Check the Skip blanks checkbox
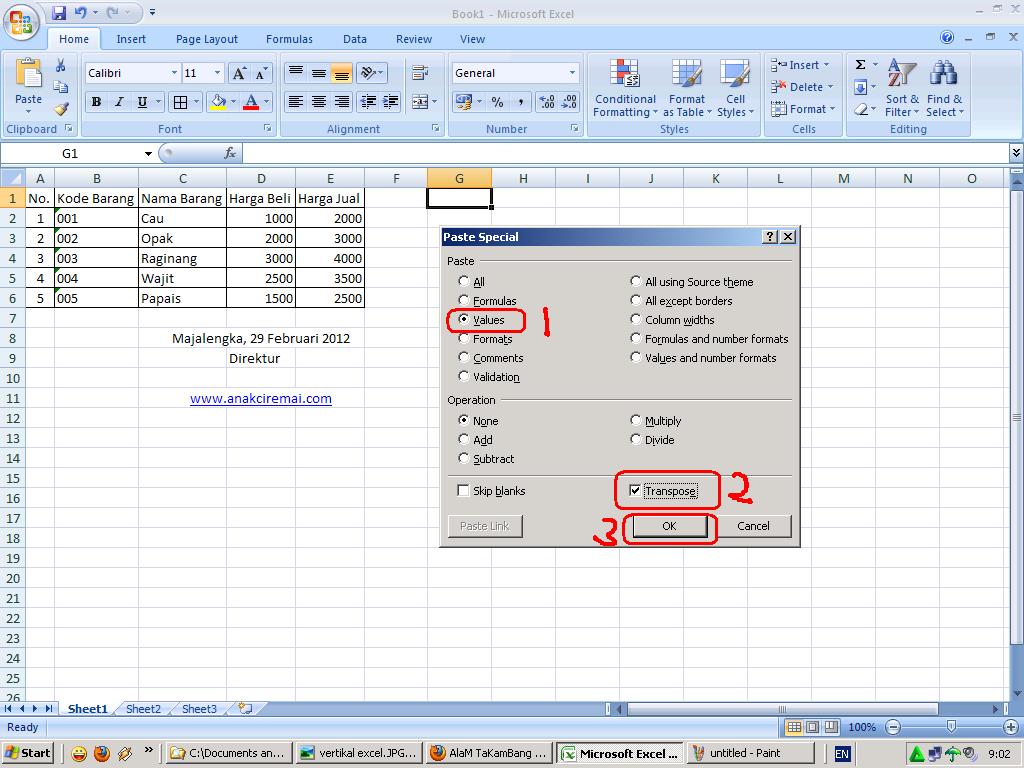This screenshot has height=768, width=1024. [464, 490]
